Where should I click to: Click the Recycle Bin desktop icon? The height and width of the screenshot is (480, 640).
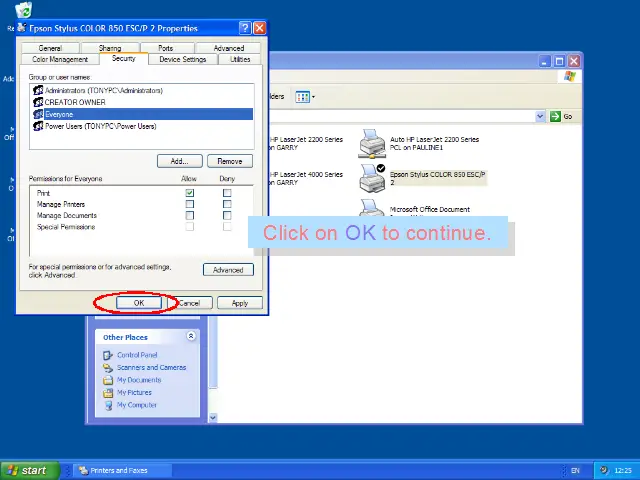[x=23, y=10]
